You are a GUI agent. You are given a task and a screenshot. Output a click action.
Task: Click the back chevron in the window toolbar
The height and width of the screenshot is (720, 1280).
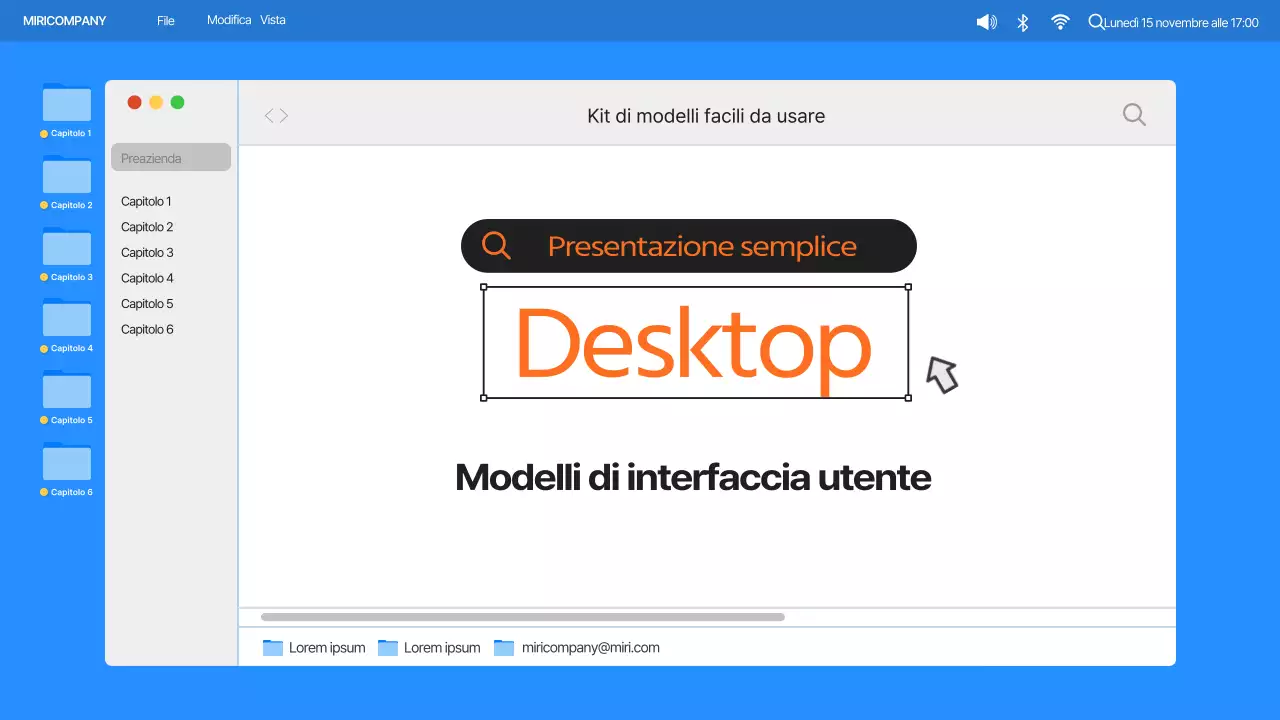(269, 114)
